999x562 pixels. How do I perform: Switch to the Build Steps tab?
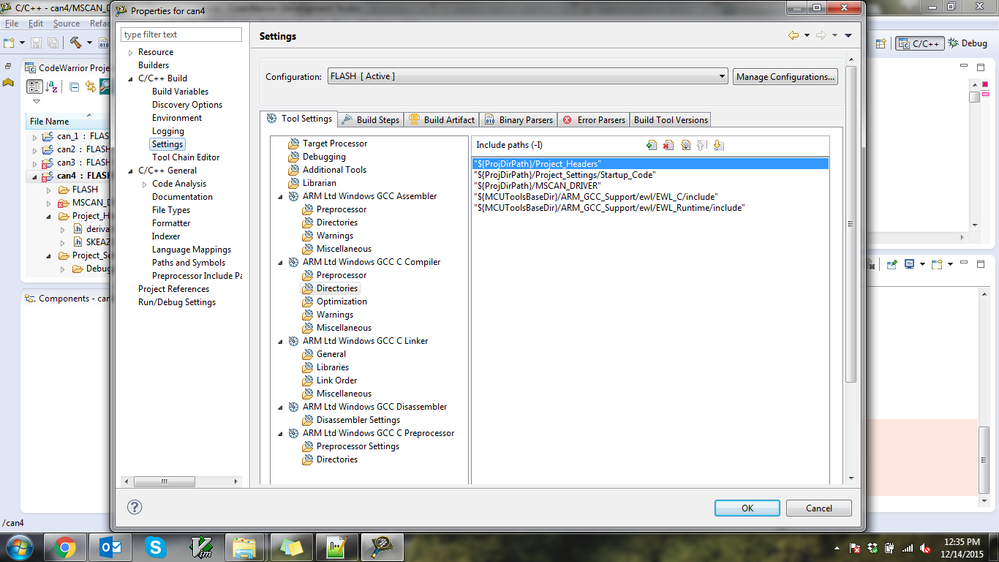tap(370, 120)
